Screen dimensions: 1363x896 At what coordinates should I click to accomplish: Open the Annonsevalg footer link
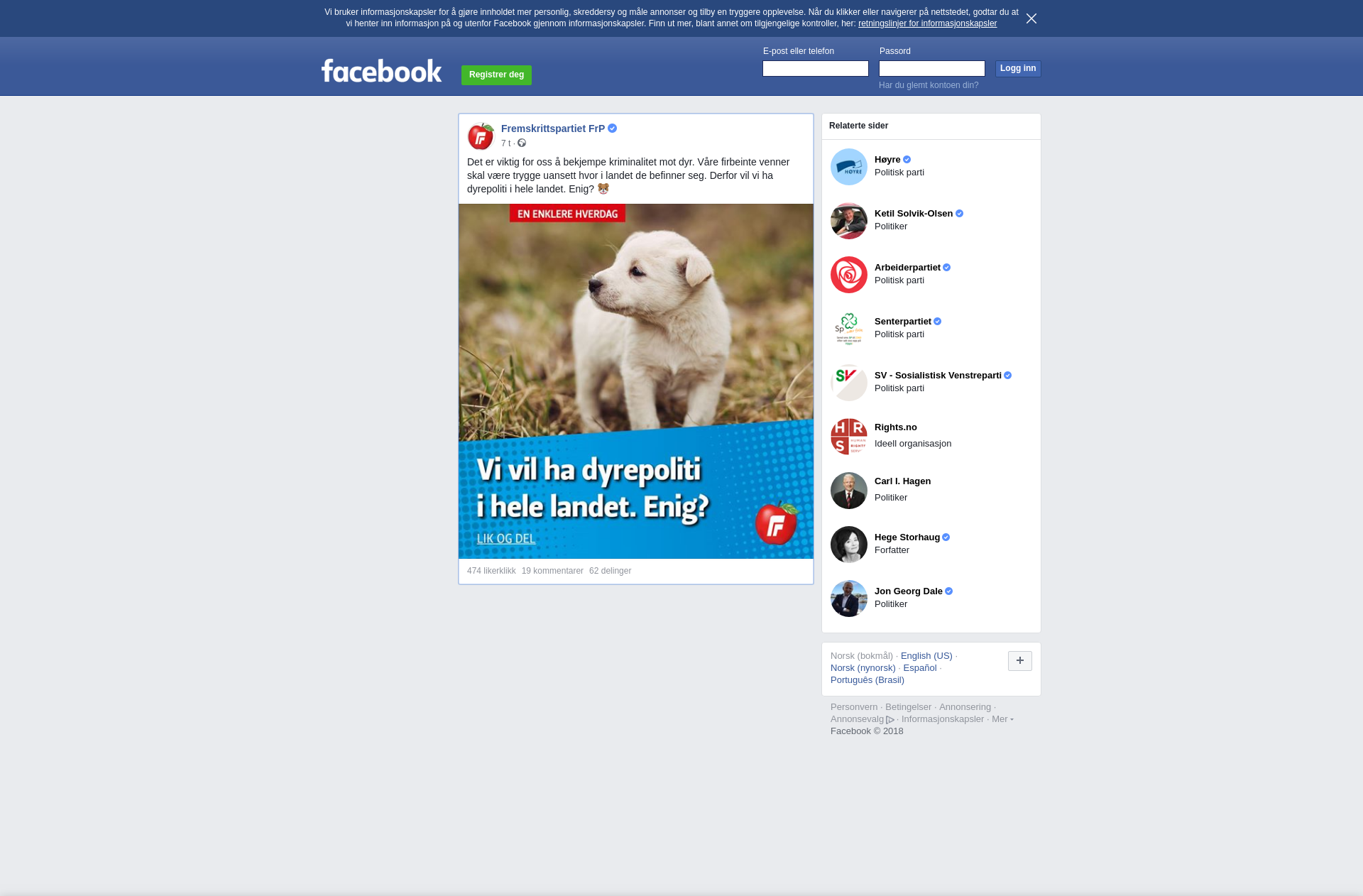click(x=857, y=719)
